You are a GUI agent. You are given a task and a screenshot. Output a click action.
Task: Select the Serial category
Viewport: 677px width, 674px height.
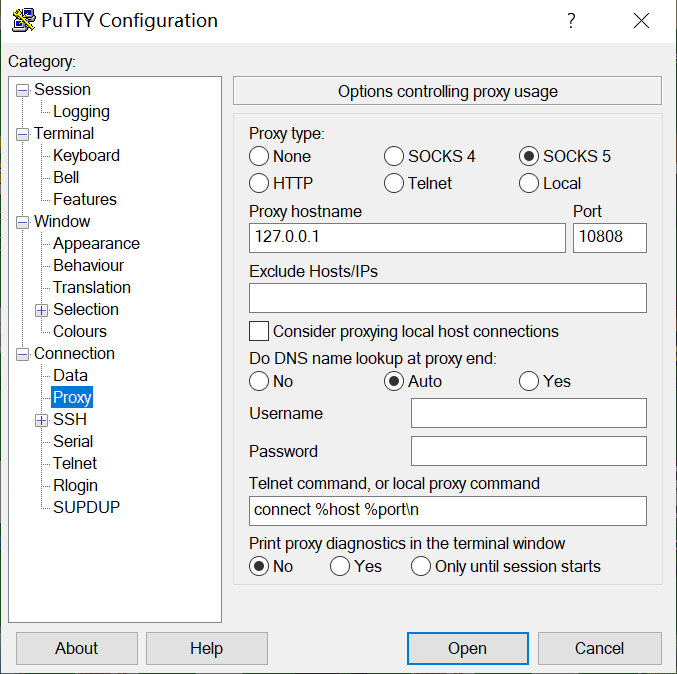point(73,441)
